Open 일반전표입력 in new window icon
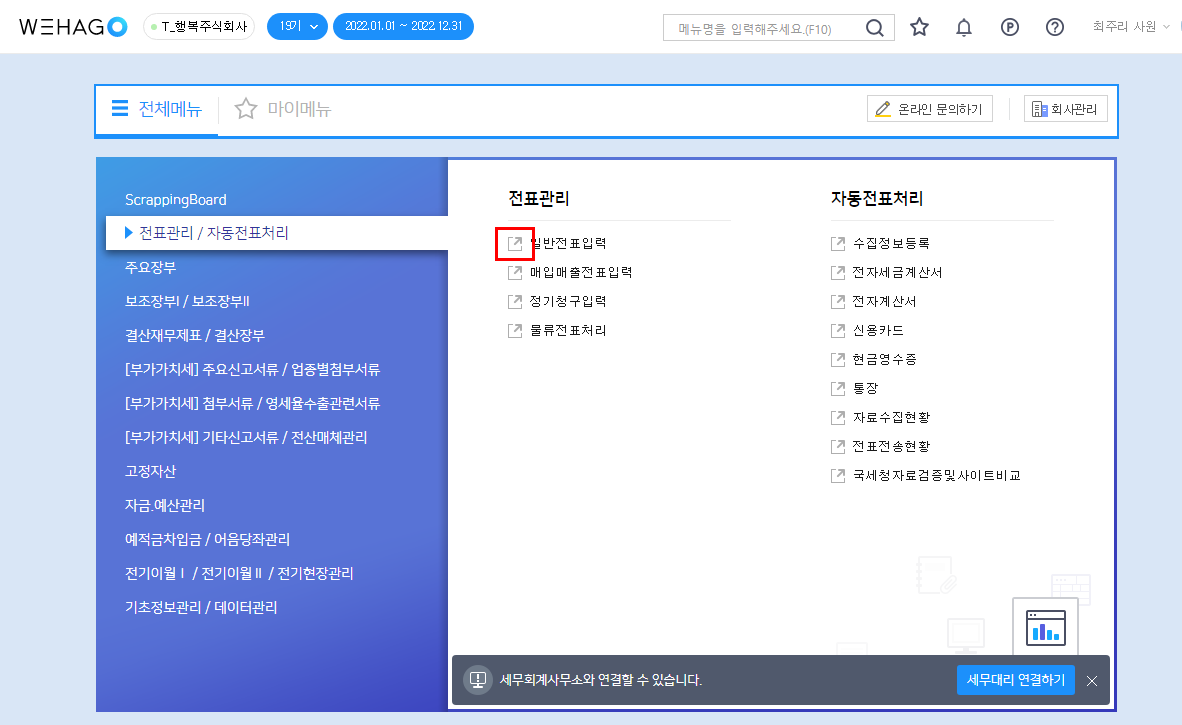1182x725 pixels. (x=515, y=243)
